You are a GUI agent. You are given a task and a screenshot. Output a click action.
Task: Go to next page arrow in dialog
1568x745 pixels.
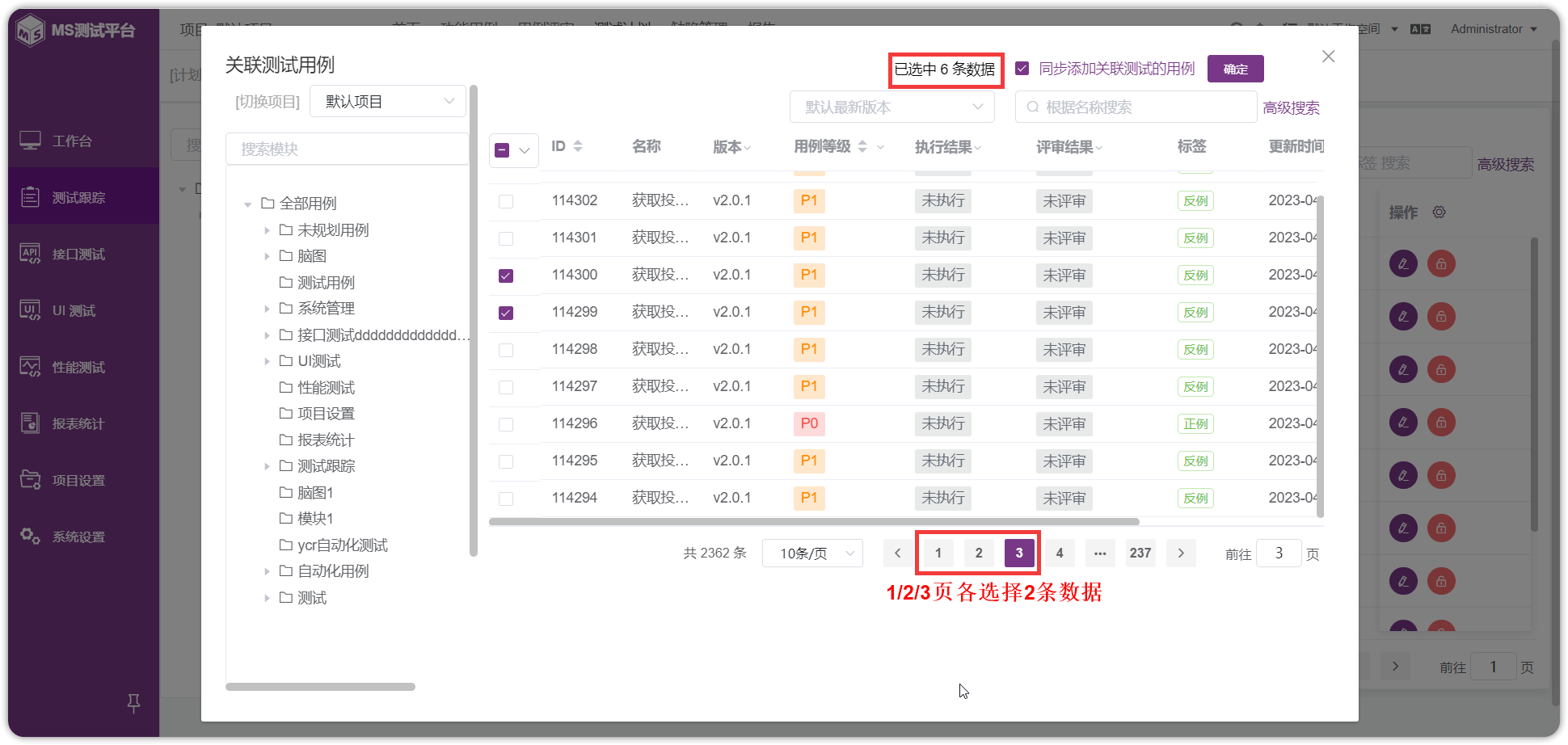(x=1181, y=553)
